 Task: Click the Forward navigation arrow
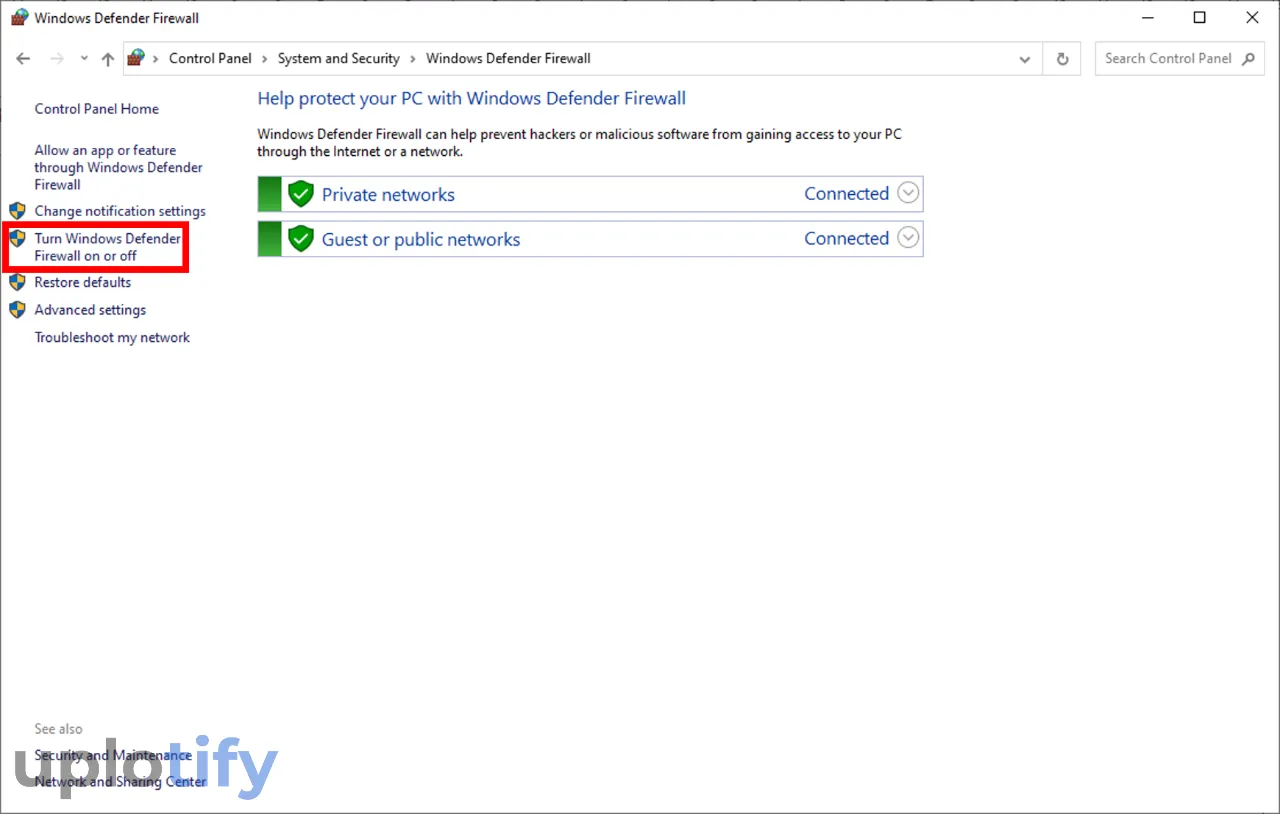click(x=57, y=59)
